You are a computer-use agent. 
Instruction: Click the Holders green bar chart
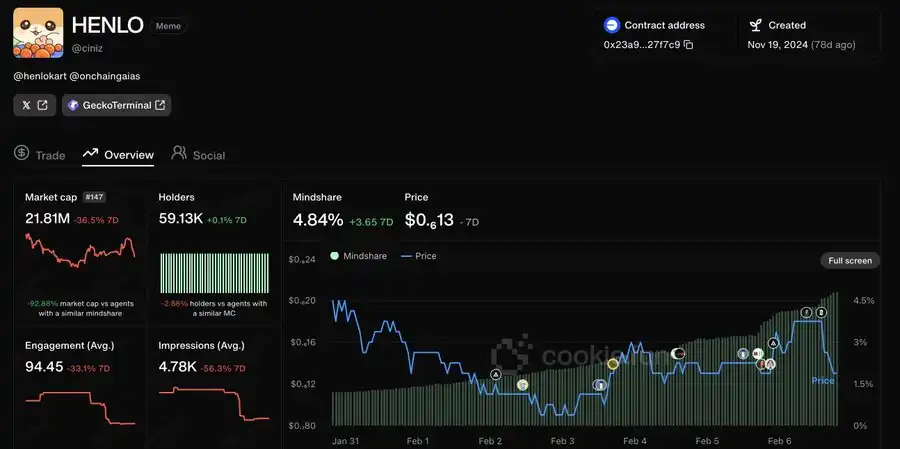pyautogui.click(x=214, y=271)
